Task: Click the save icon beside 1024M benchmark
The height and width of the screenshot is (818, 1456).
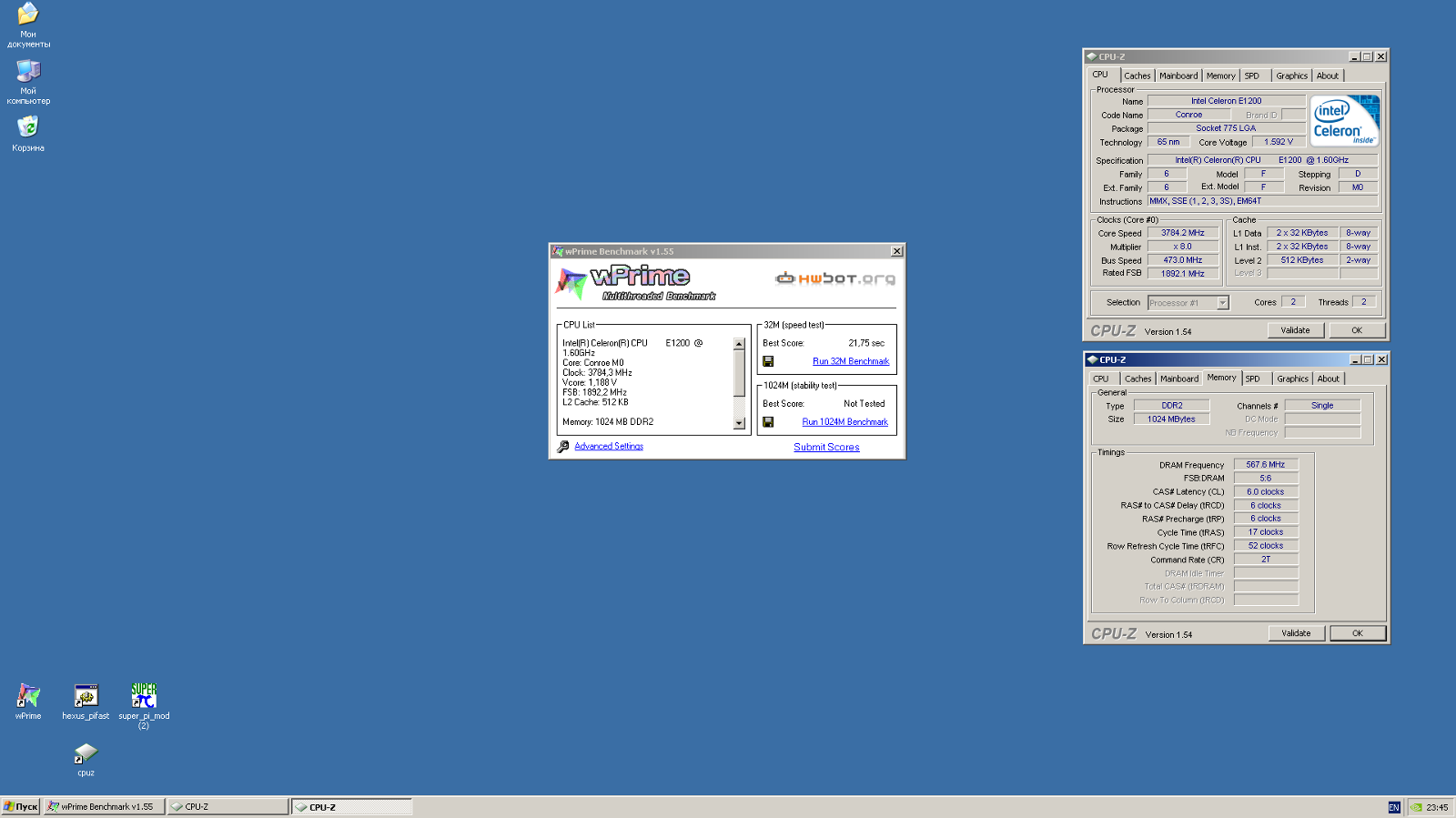Action: 768,422
